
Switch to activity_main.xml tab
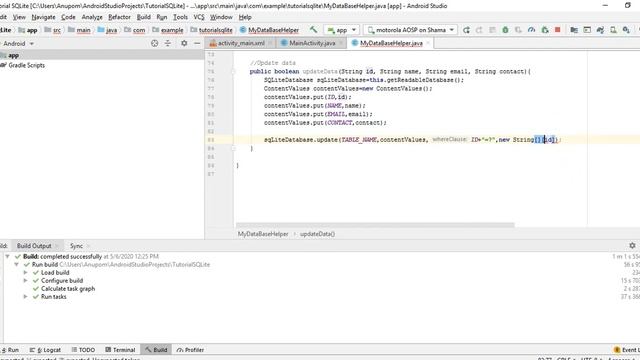pos(241,43)
